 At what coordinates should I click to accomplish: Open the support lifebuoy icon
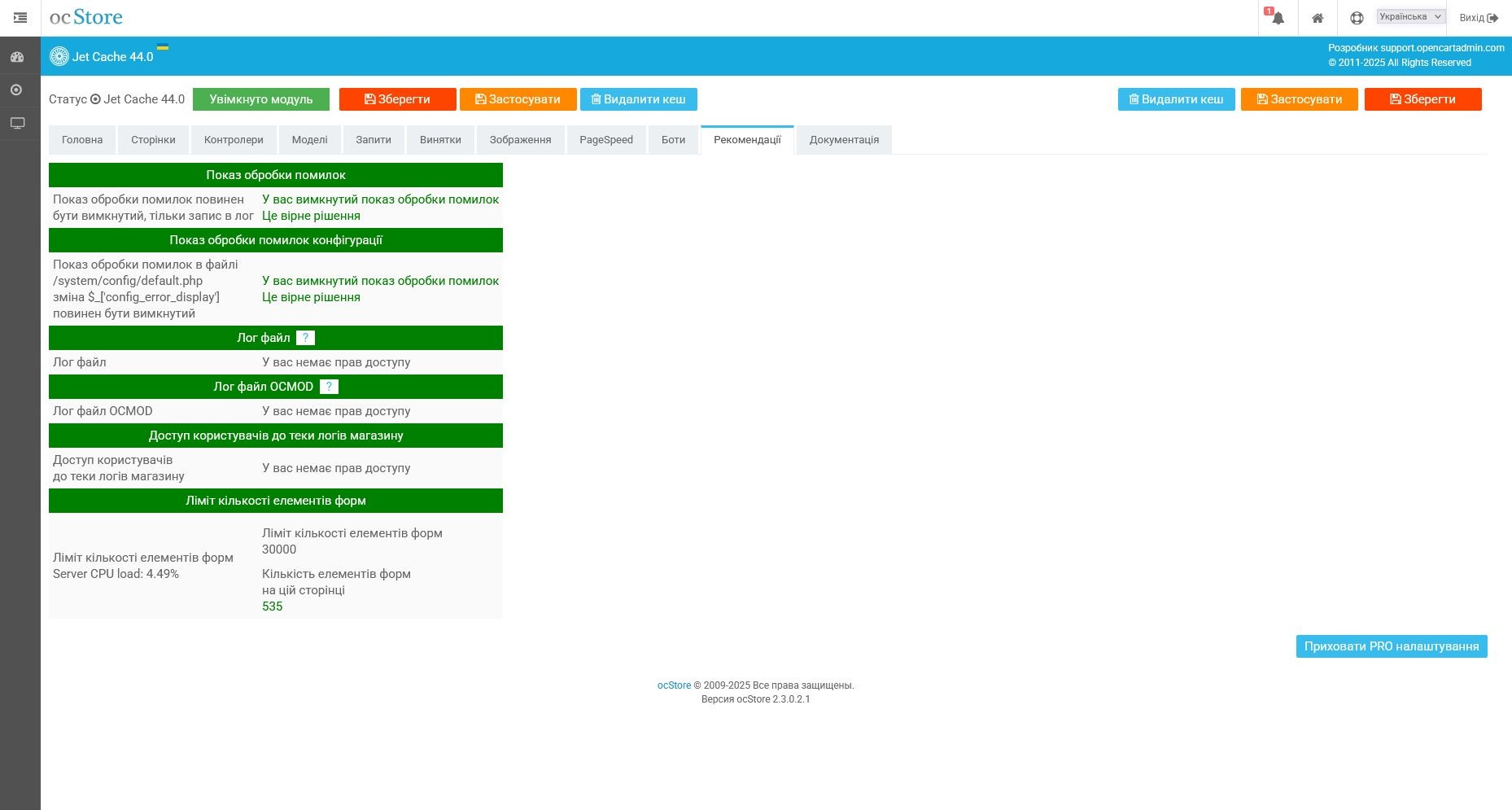tap(1357, 18)
